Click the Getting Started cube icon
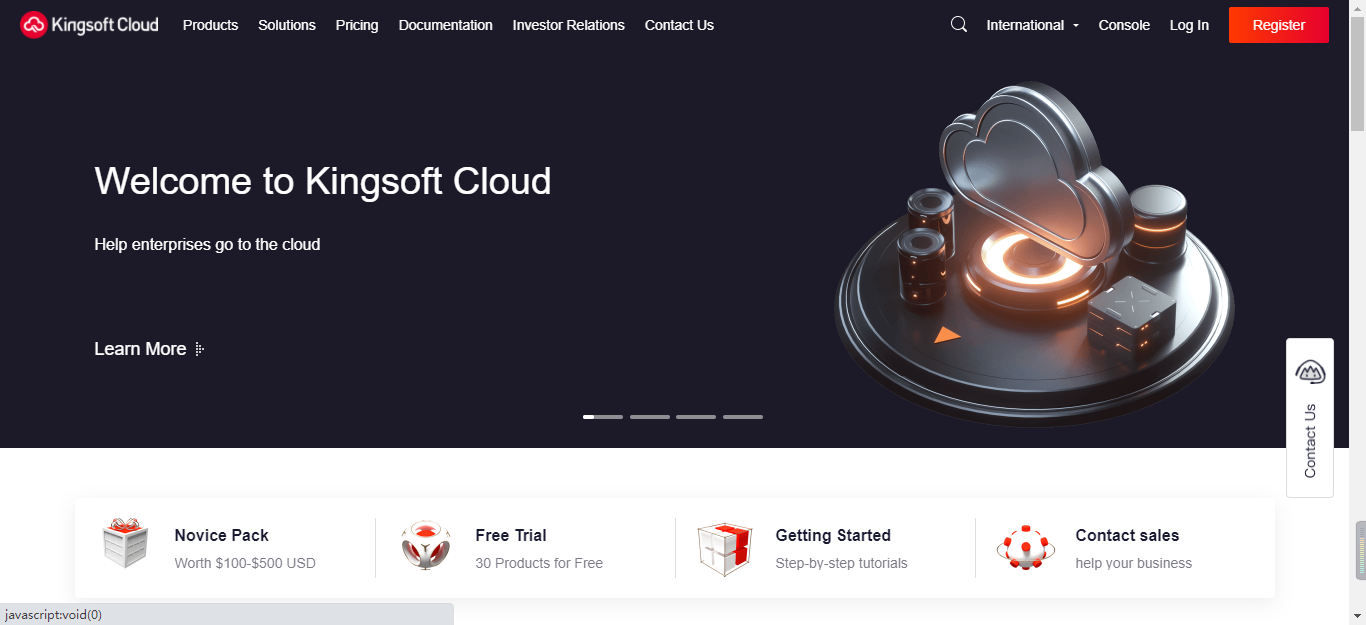The width and height of the screenshot is (1366, 625). 725,548
